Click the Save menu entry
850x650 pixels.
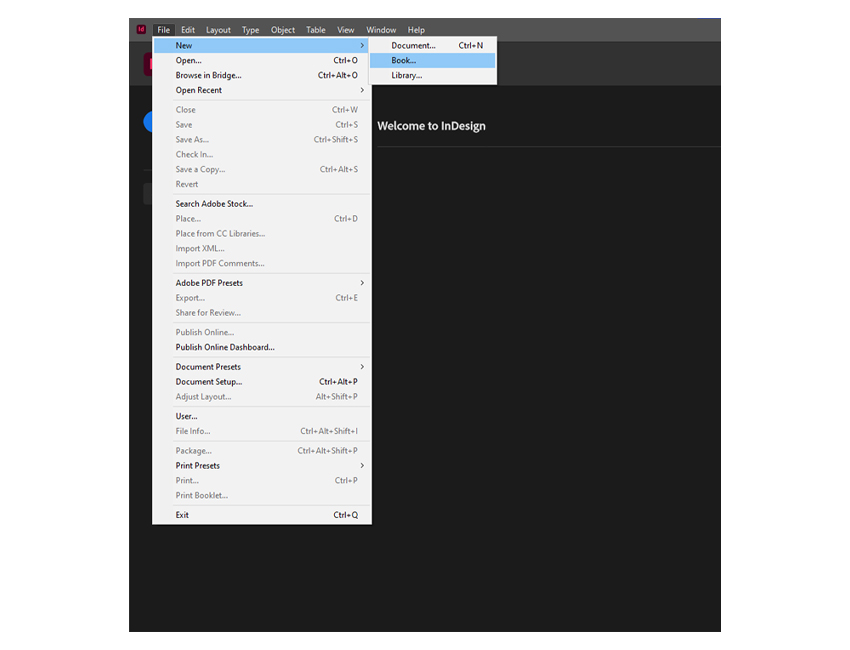(262, 125)
